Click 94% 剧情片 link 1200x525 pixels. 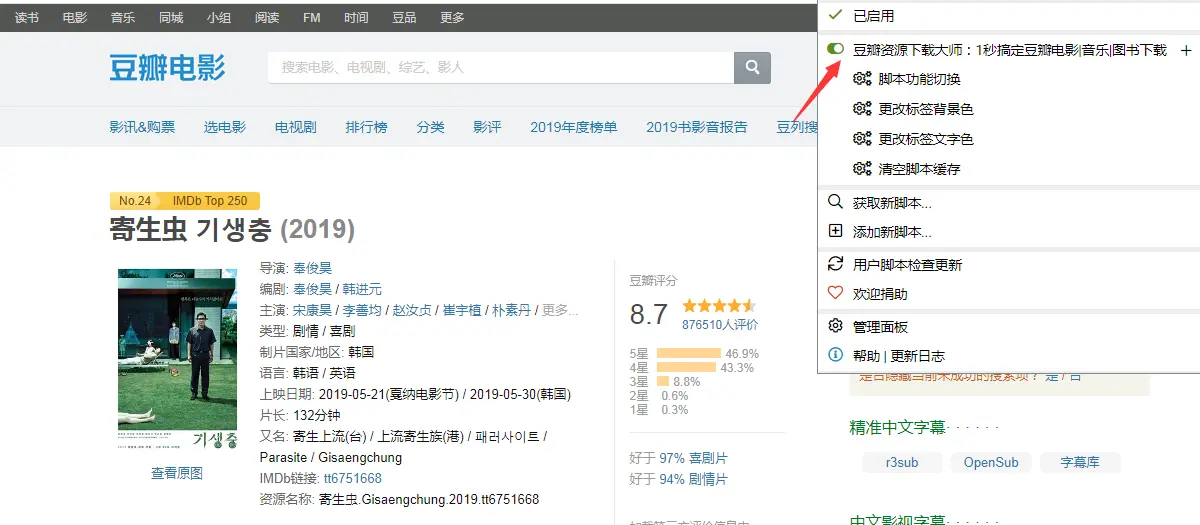694,479
